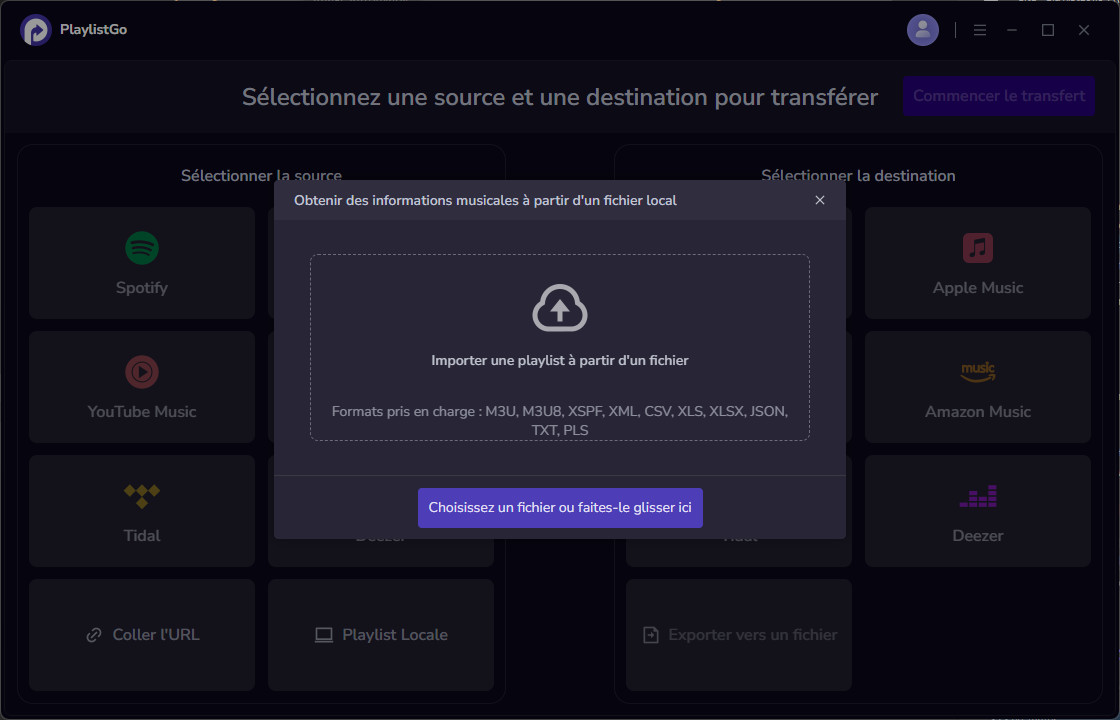Click the PlaylistGo logo
The image size is (1120, 720).
pyautogui.click(x=36, y=30)
